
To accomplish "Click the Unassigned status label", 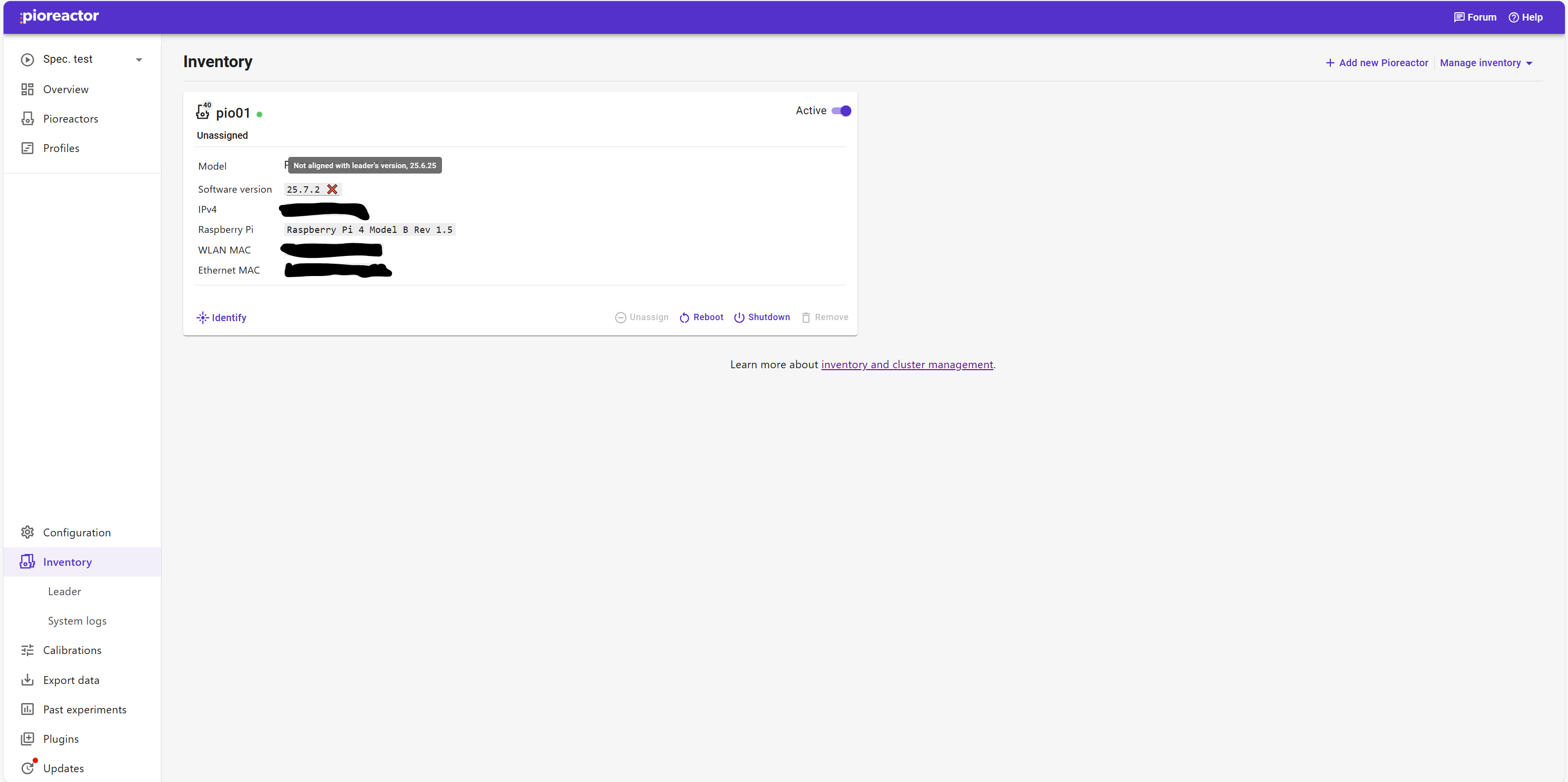I will [x=222, y=135].
